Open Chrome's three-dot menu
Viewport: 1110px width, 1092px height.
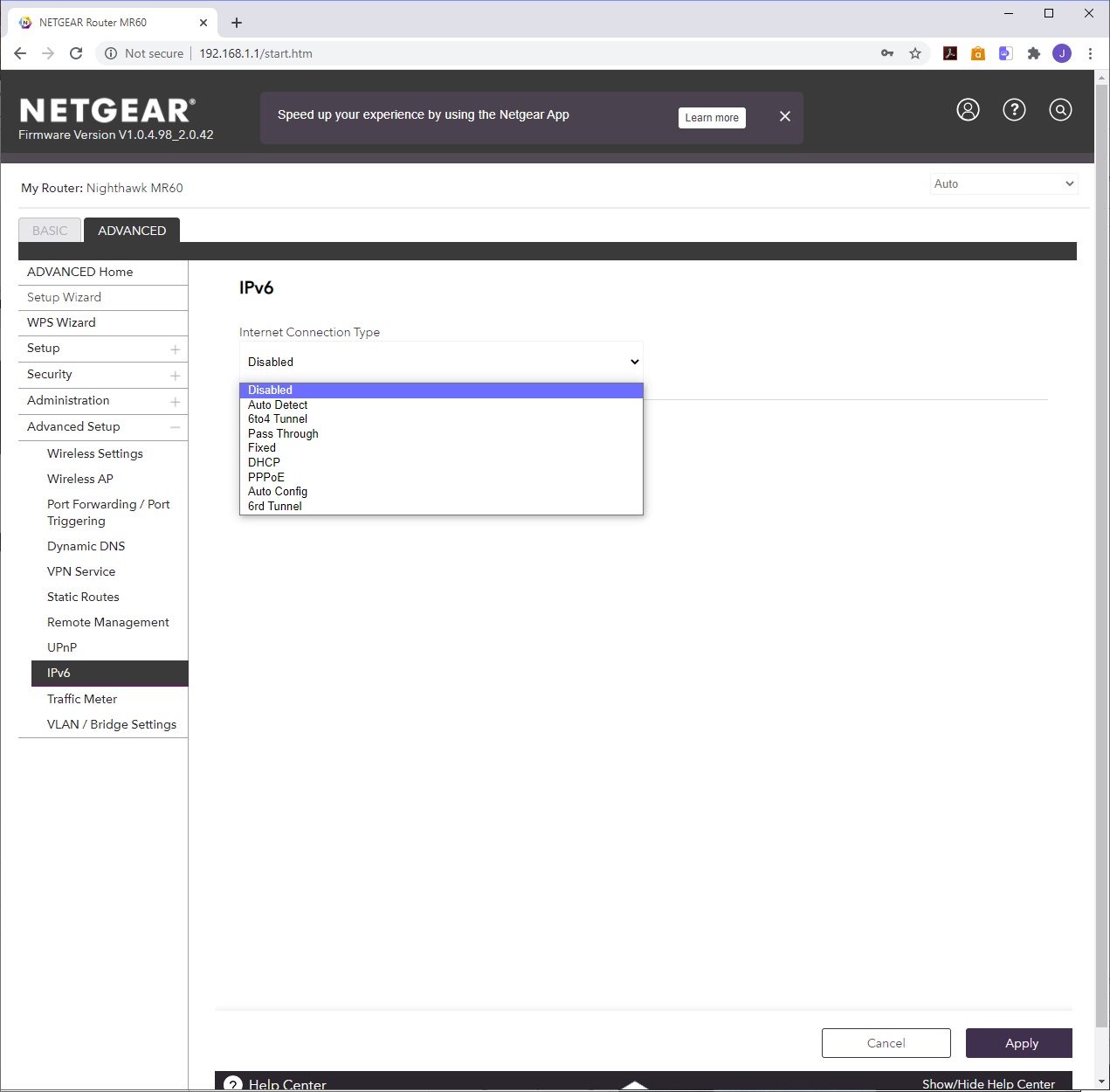(1090, 53)
